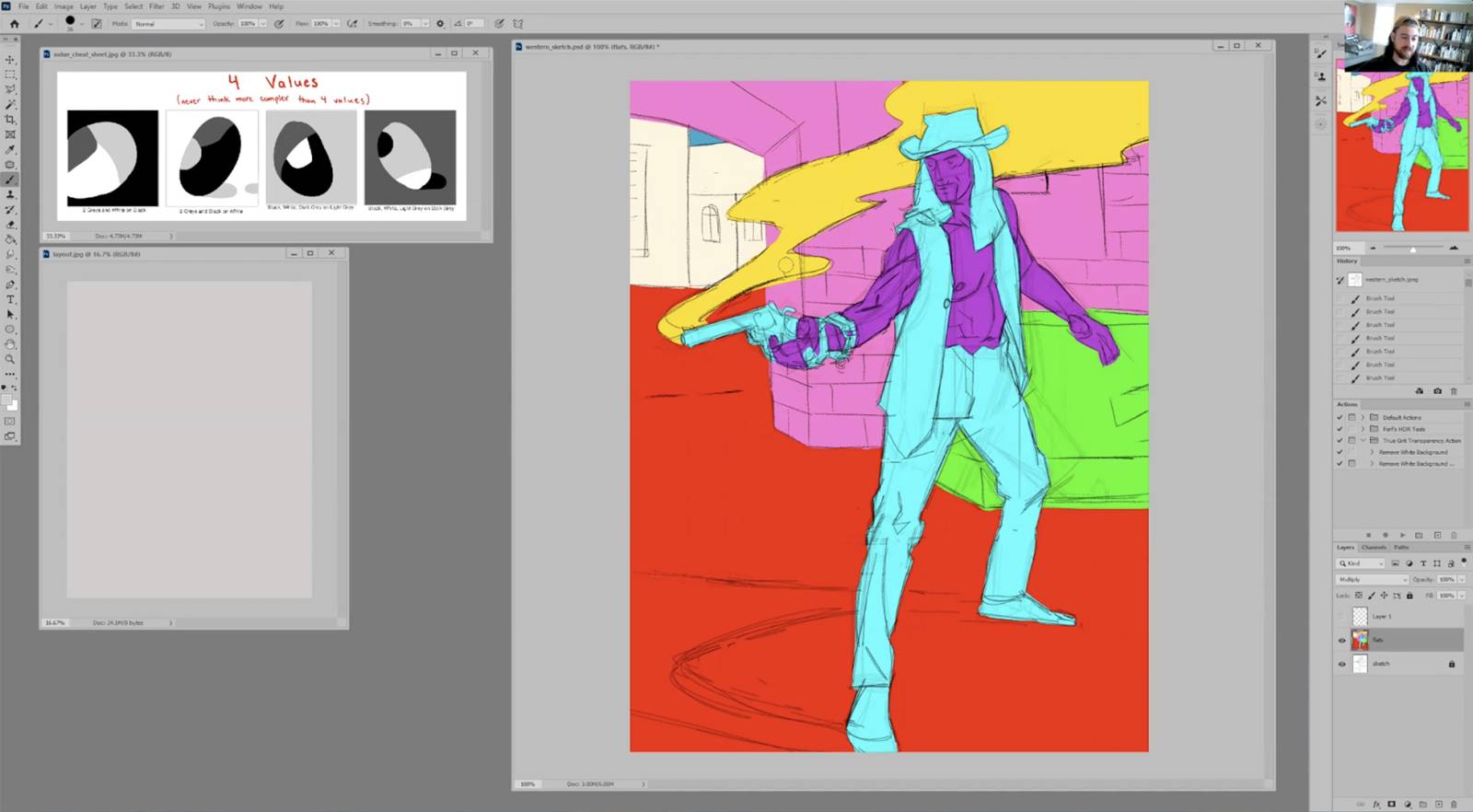
Task: Delete layer using the Layers trash icon
Action: (1455, 804)
